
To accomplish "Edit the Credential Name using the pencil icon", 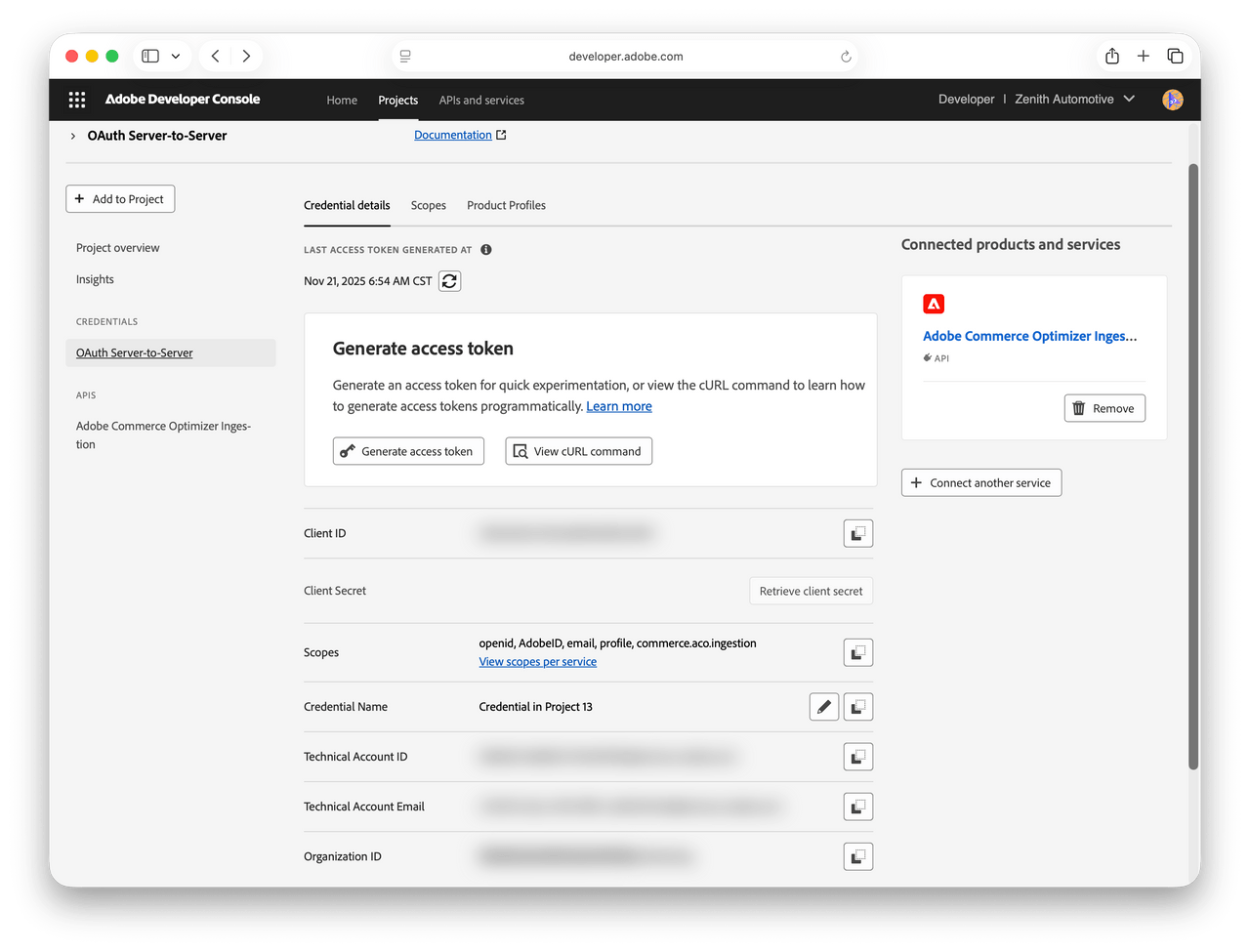I will click(x=823, y=706).
